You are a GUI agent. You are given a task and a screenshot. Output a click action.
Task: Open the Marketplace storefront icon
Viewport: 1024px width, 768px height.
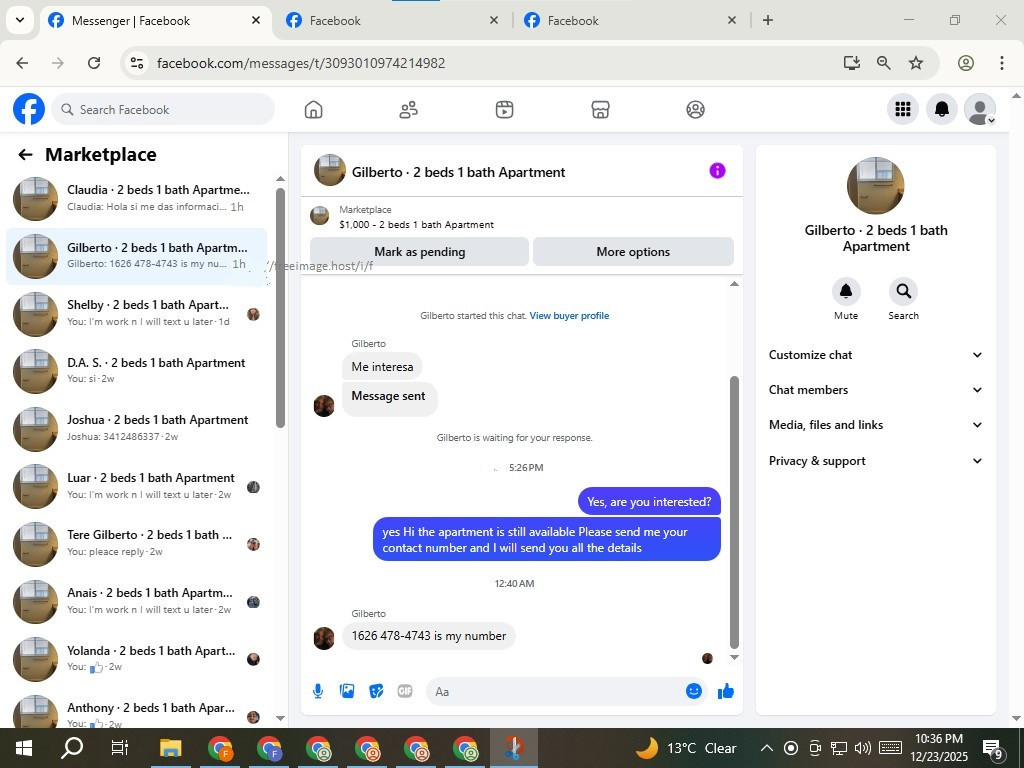(600, 110)
